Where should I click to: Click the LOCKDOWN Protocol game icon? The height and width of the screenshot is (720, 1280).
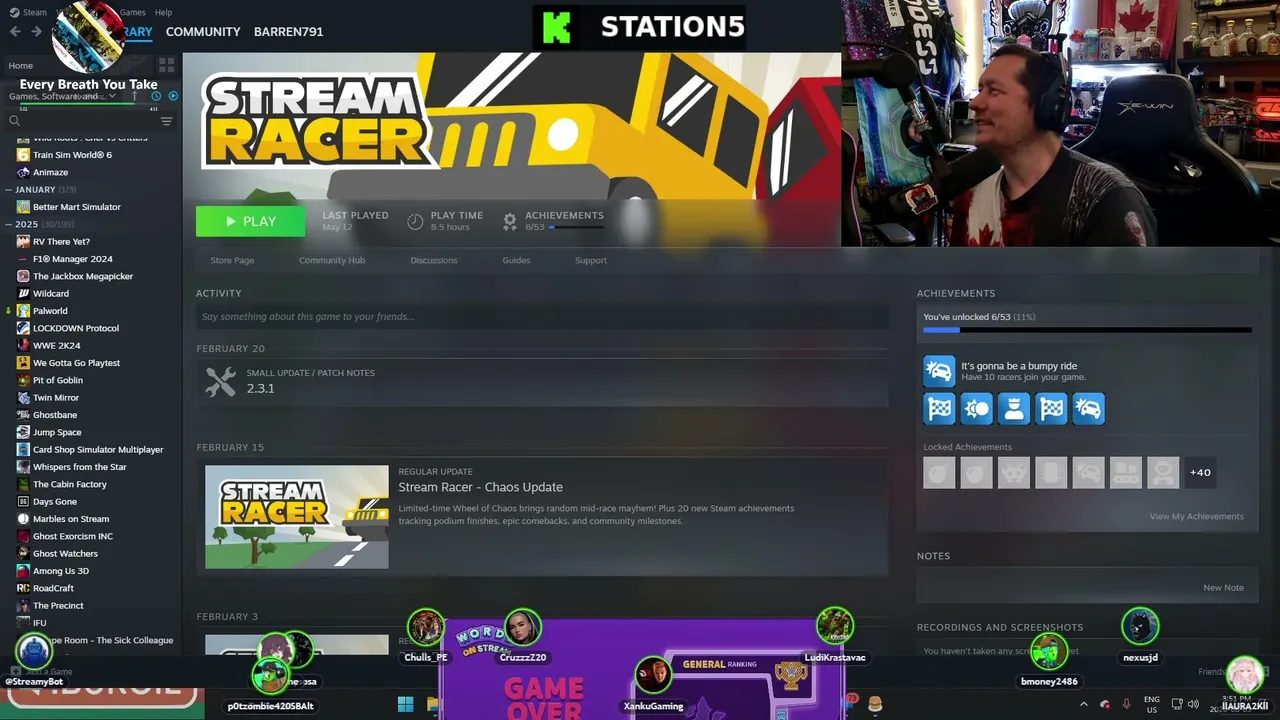click(23, 328)
